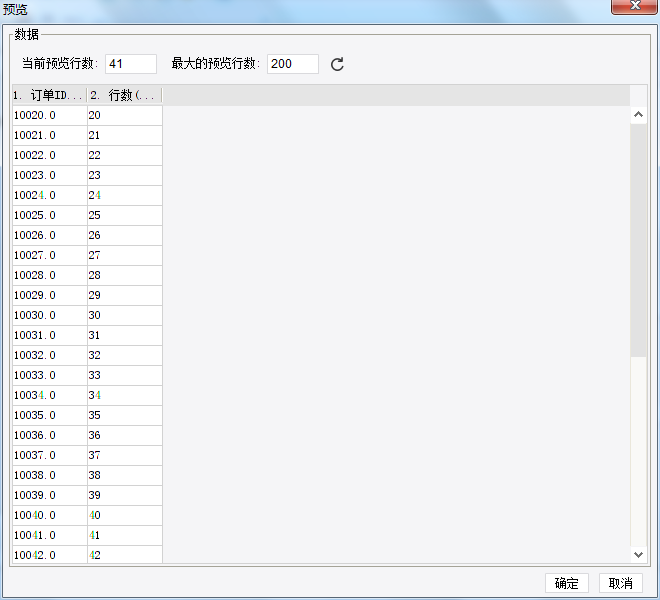Click the 当前预览行数 input field
This screenshot has height=600, width=660.
pyautogui.click(x=131, y=64)
